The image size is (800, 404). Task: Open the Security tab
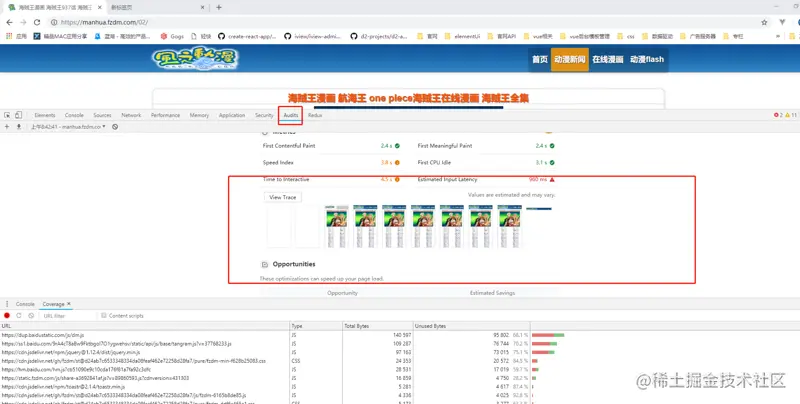pos(264,115)
